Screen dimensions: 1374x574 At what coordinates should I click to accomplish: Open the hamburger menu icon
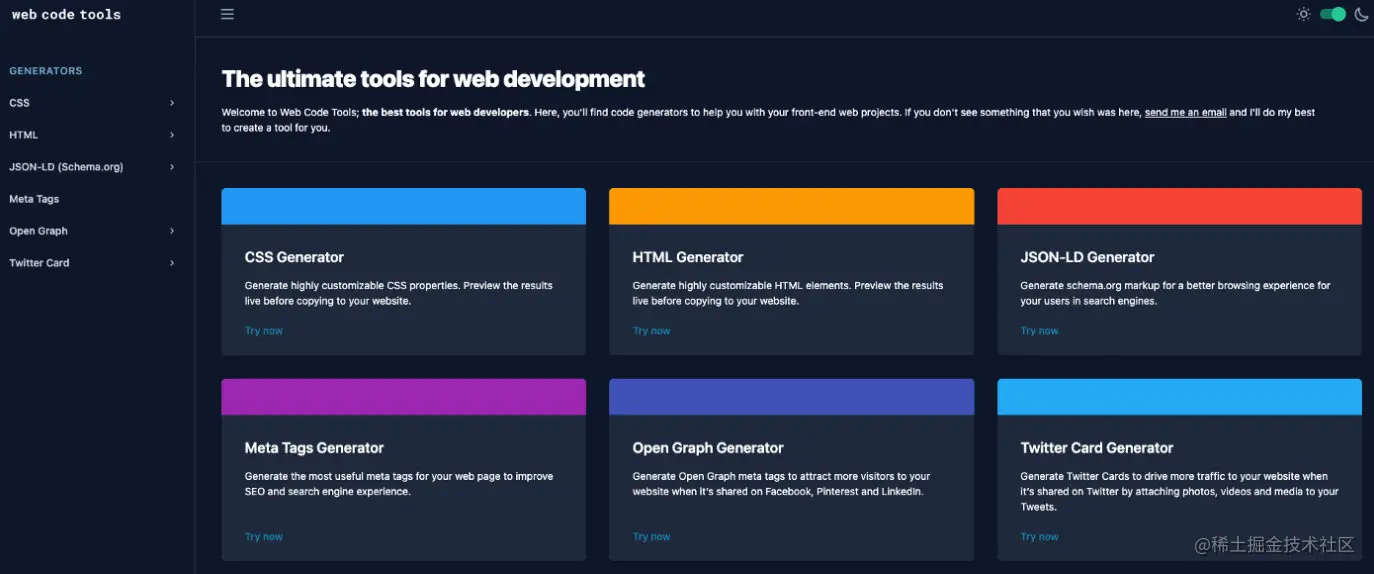pos(227,14)
